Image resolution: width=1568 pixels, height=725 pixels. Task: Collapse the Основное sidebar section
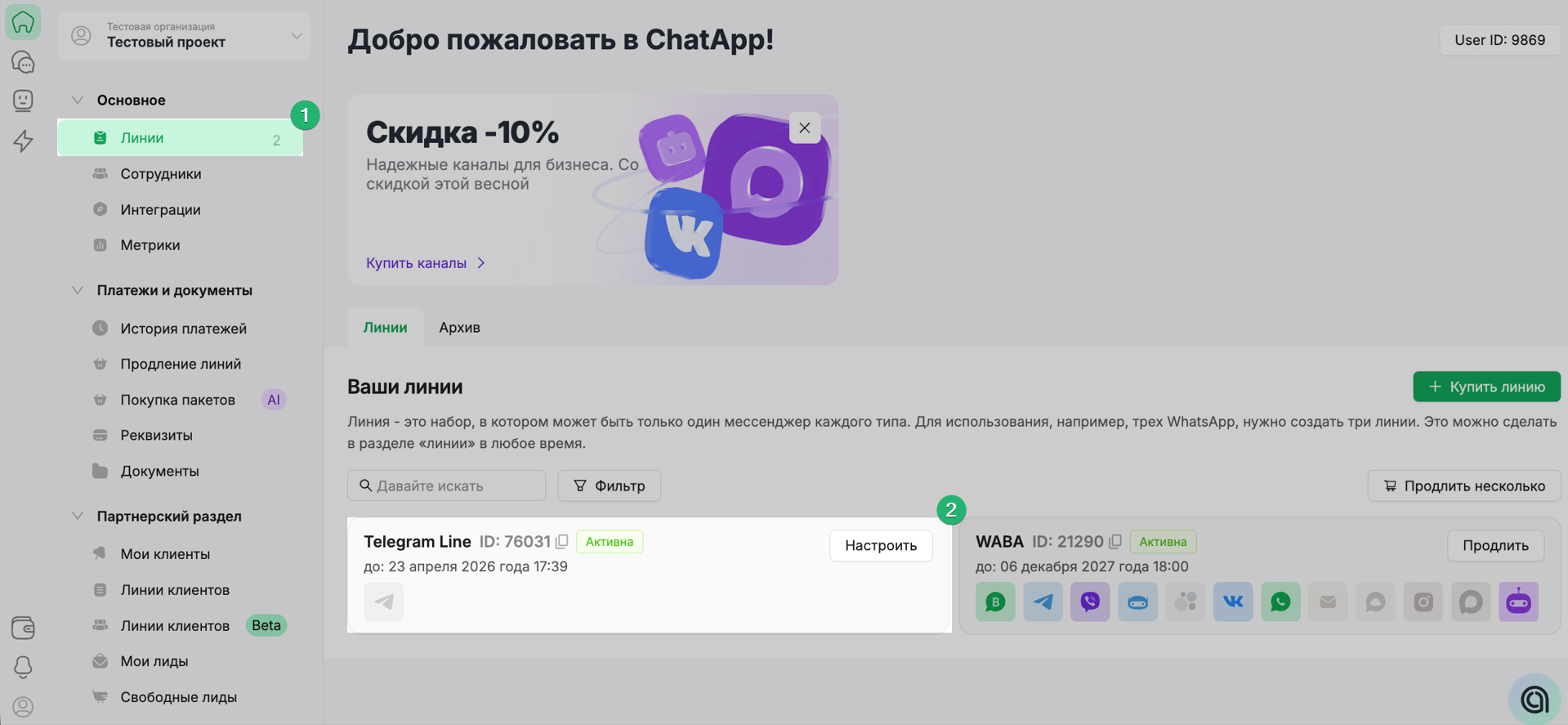(78, 100)
